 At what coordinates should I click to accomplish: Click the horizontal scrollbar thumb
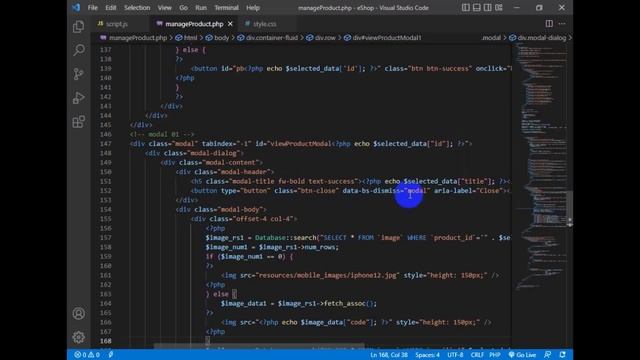tap(259, 346)
